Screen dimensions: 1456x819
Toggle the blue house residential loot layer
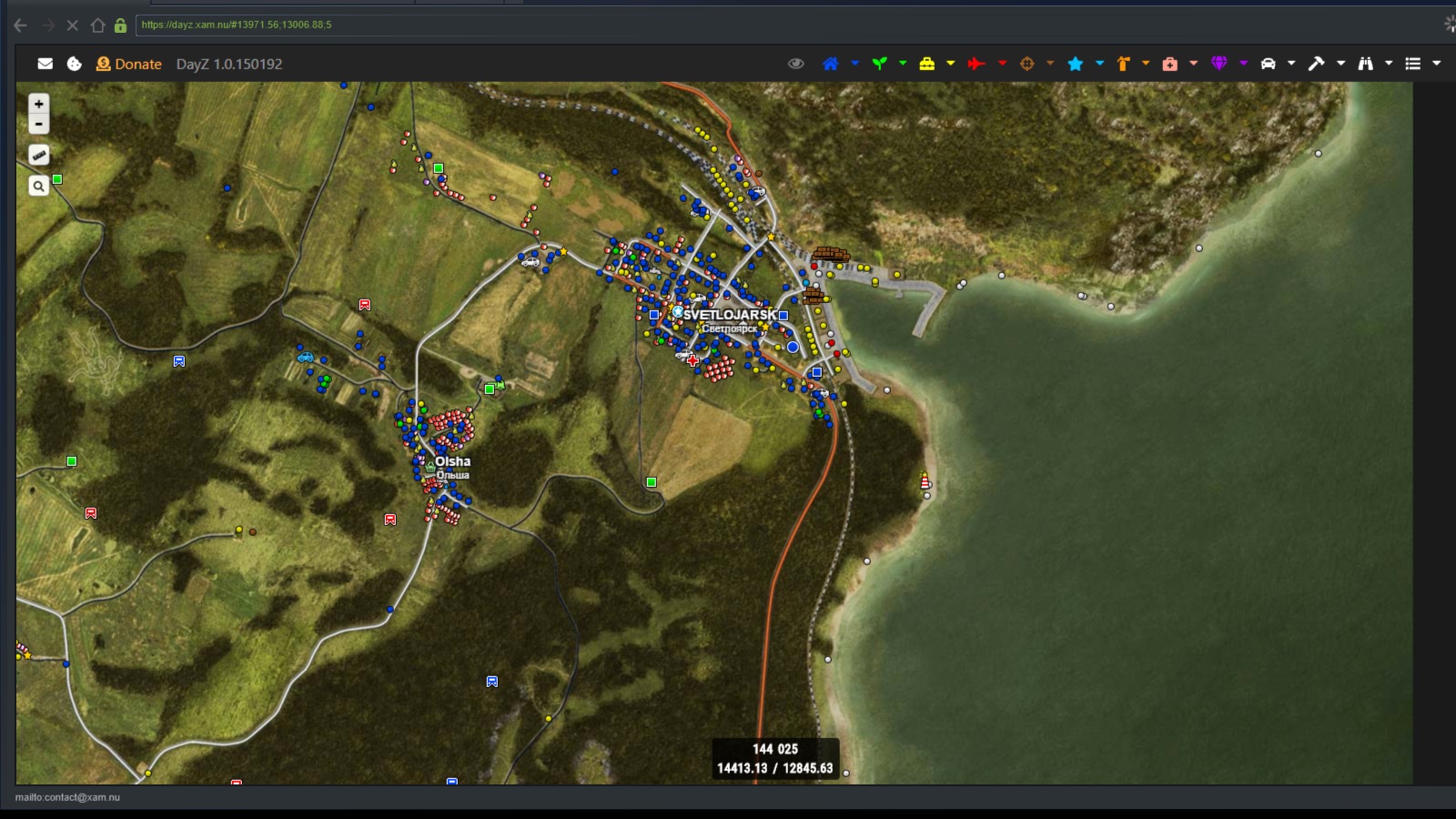click(830, 64)
